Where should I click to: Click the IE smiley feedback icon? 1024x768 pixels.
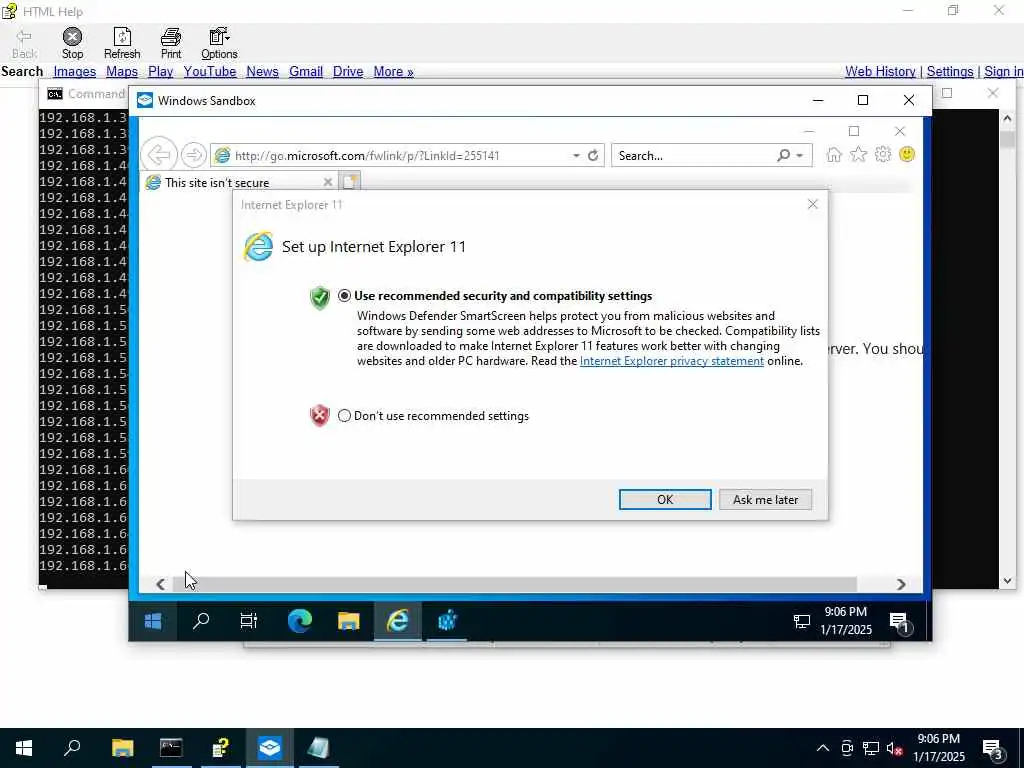coord(907,155)
